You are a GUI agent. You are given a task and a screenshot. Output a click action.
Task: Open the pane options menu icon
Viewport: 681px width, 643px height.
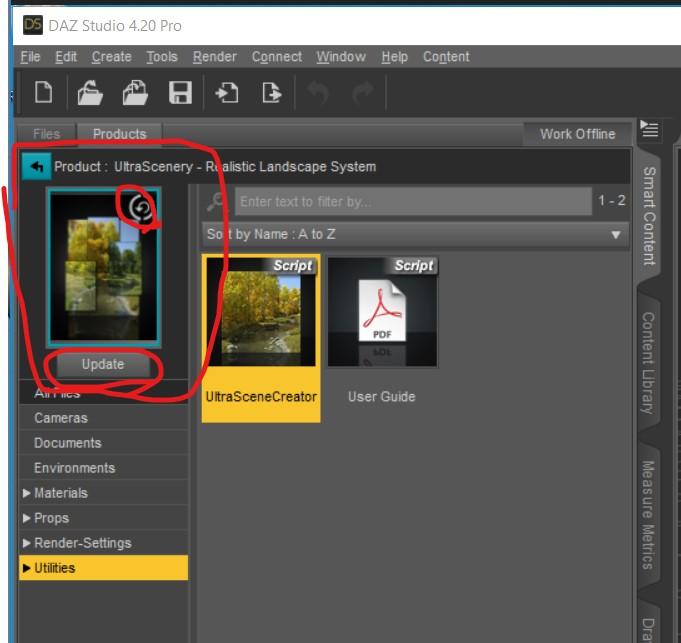click(649, 129)
